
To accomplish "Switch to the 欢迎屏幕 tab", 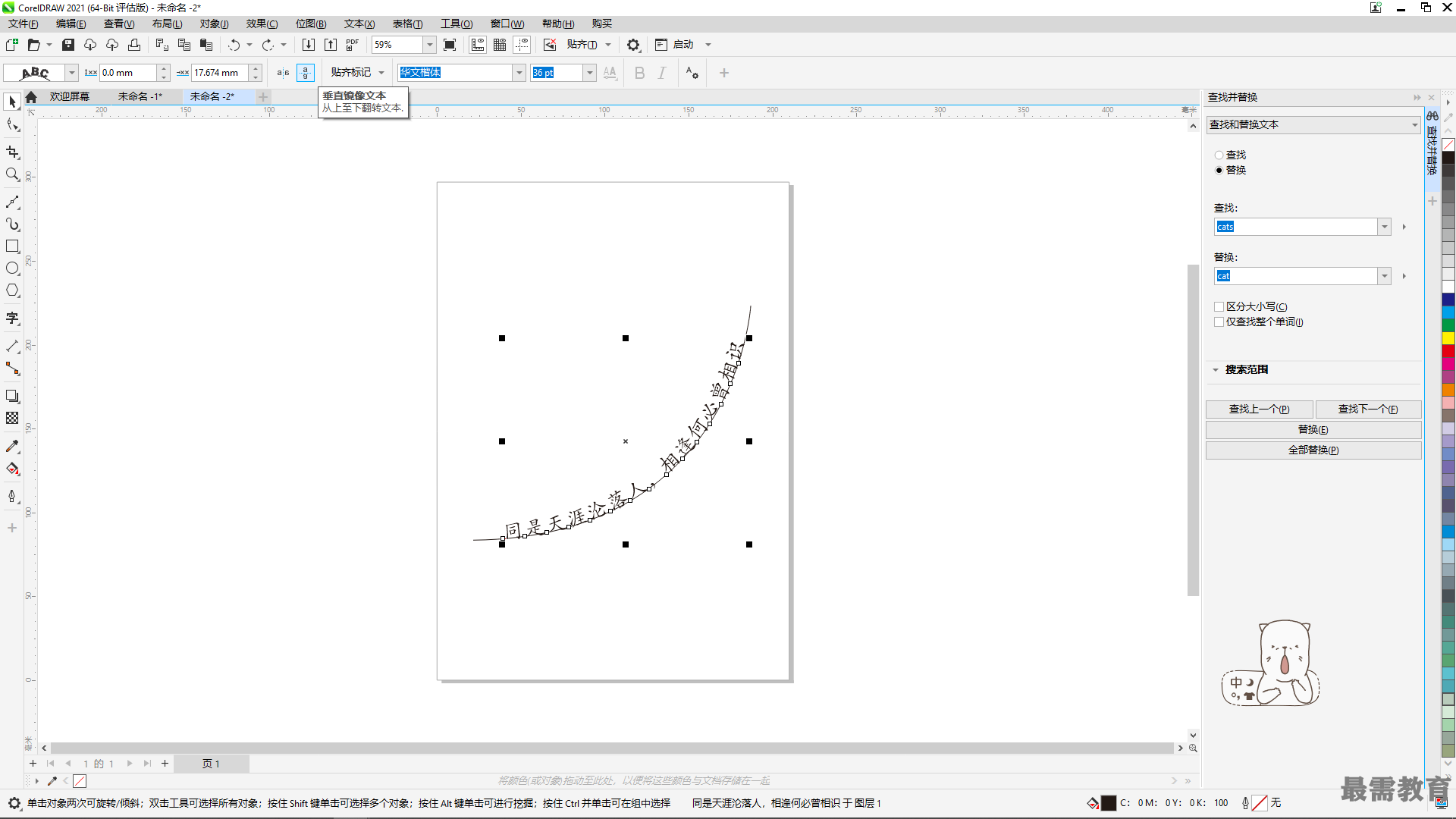I will [x=69, y=96].
